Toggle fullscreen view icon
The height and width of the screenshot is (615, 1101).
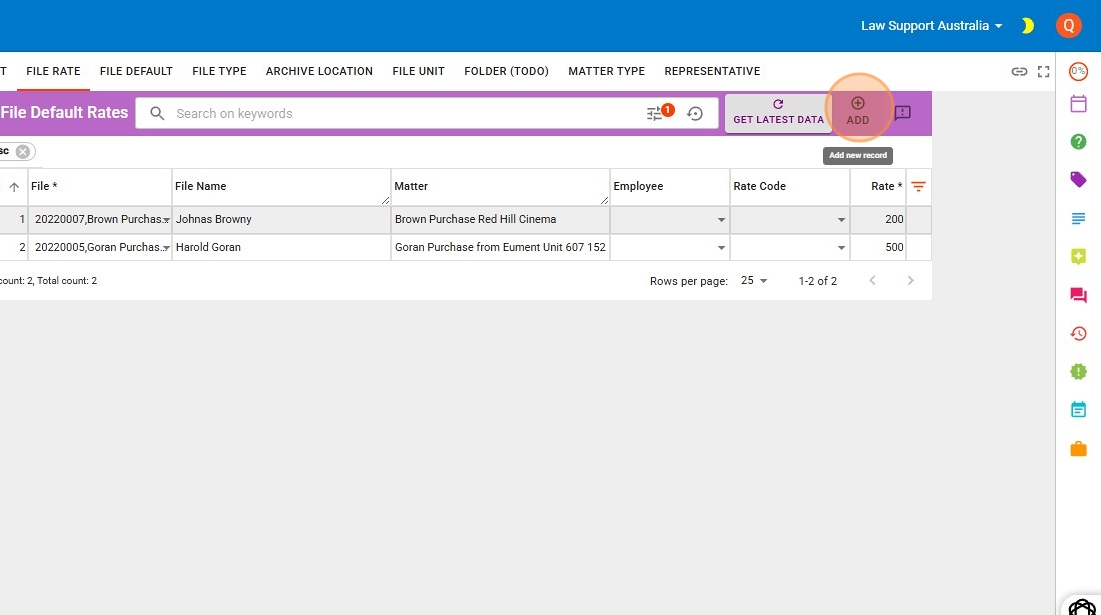click(1044, 71)
